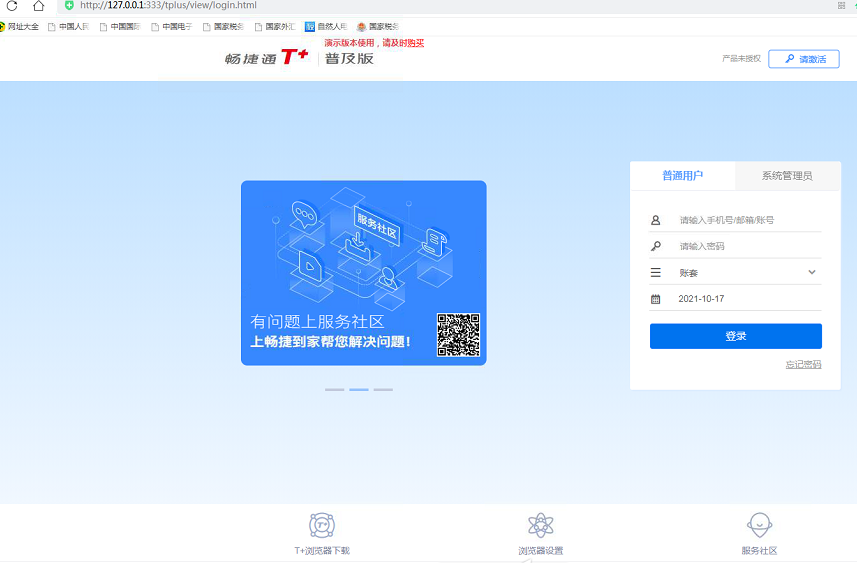Image resolution: width=857 pixels, height=563 pixels.
Task: Go to the browser home page icon
Action: (38, 6)
